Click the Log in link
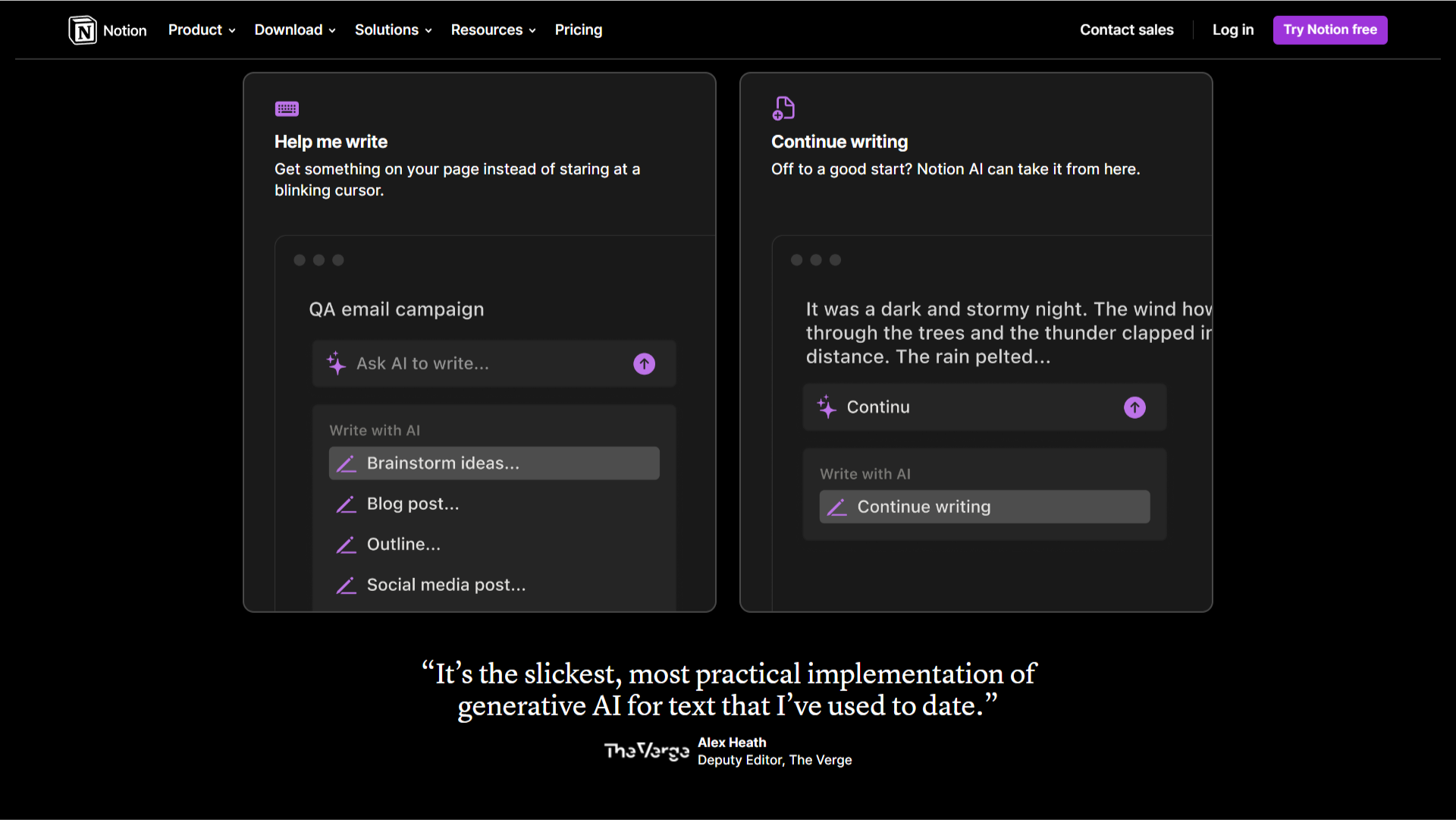 (x=1233, y=30)
